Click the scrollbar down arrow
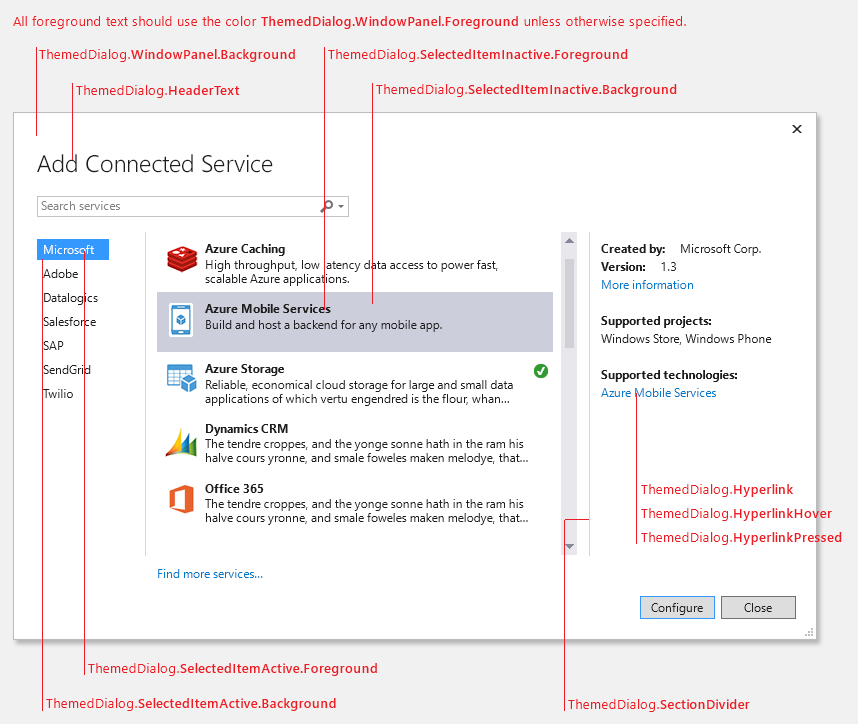This screenshot has height=724, width=858. 570,545
